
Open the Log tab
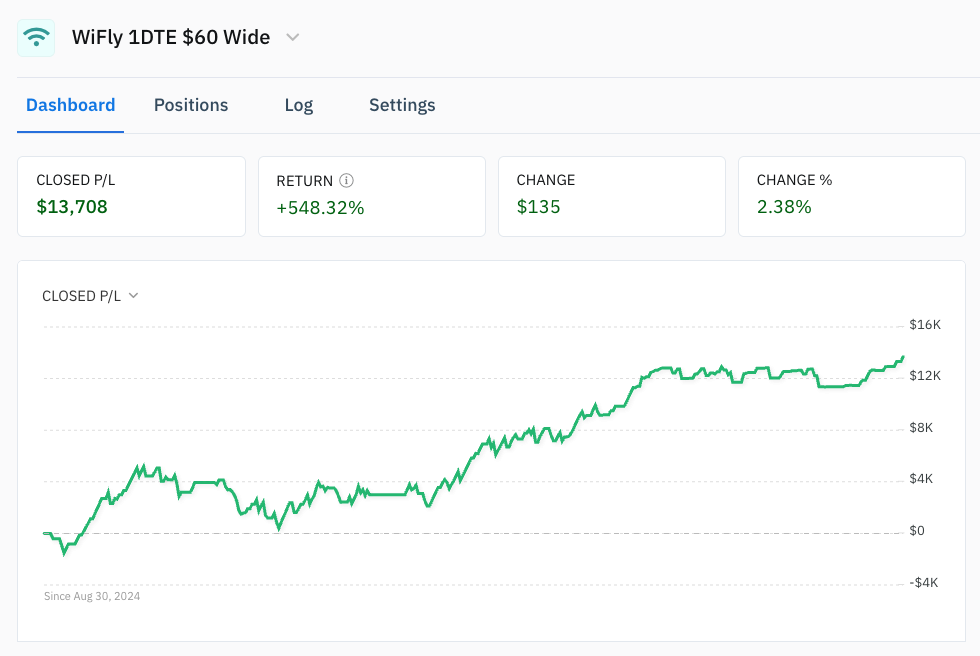click(x=298, y=105)
